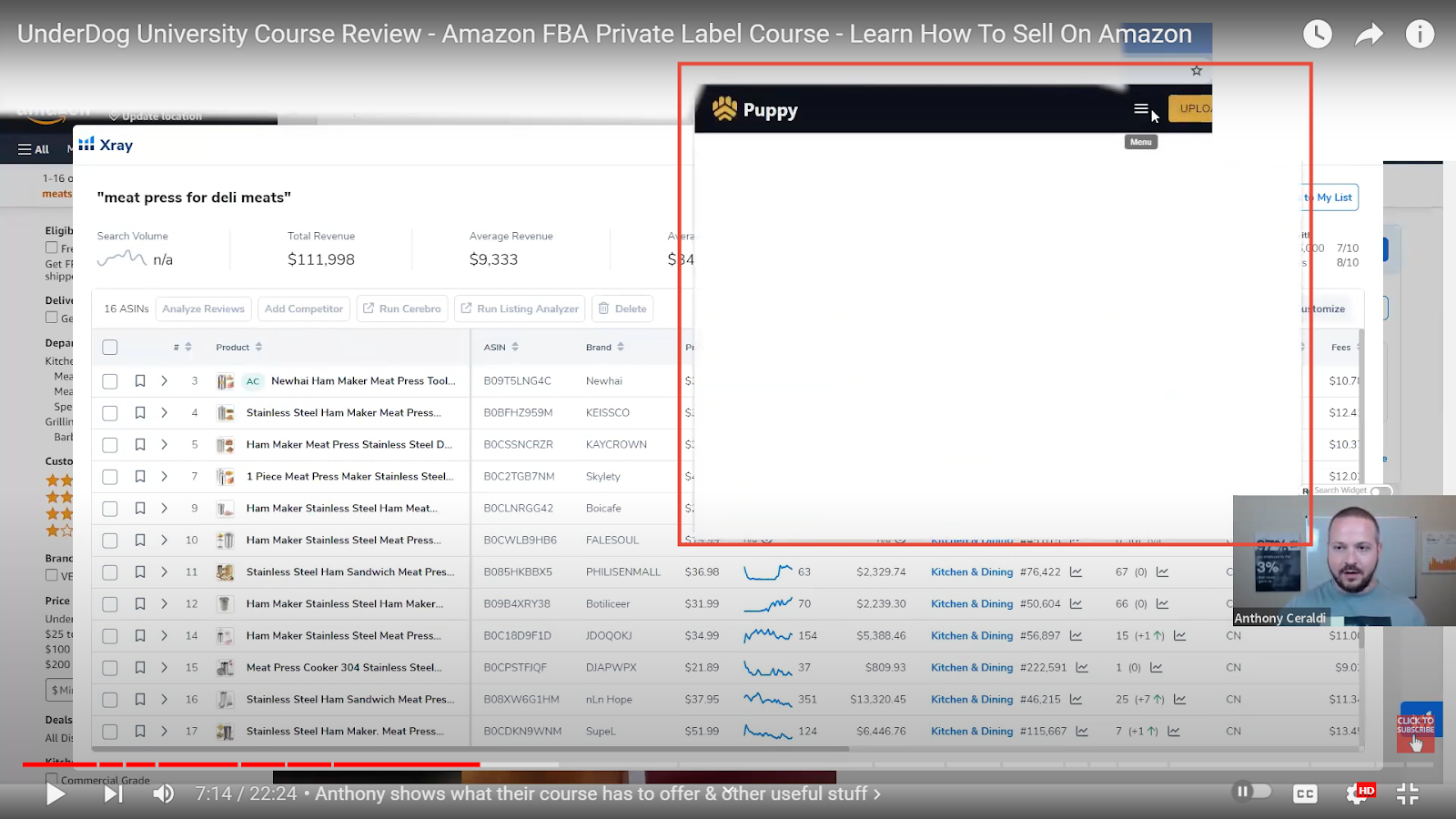Screen dimensions: 1456x819
Task: Expand row 5 KAYCROWN details chevron
Action: point(165,445)
